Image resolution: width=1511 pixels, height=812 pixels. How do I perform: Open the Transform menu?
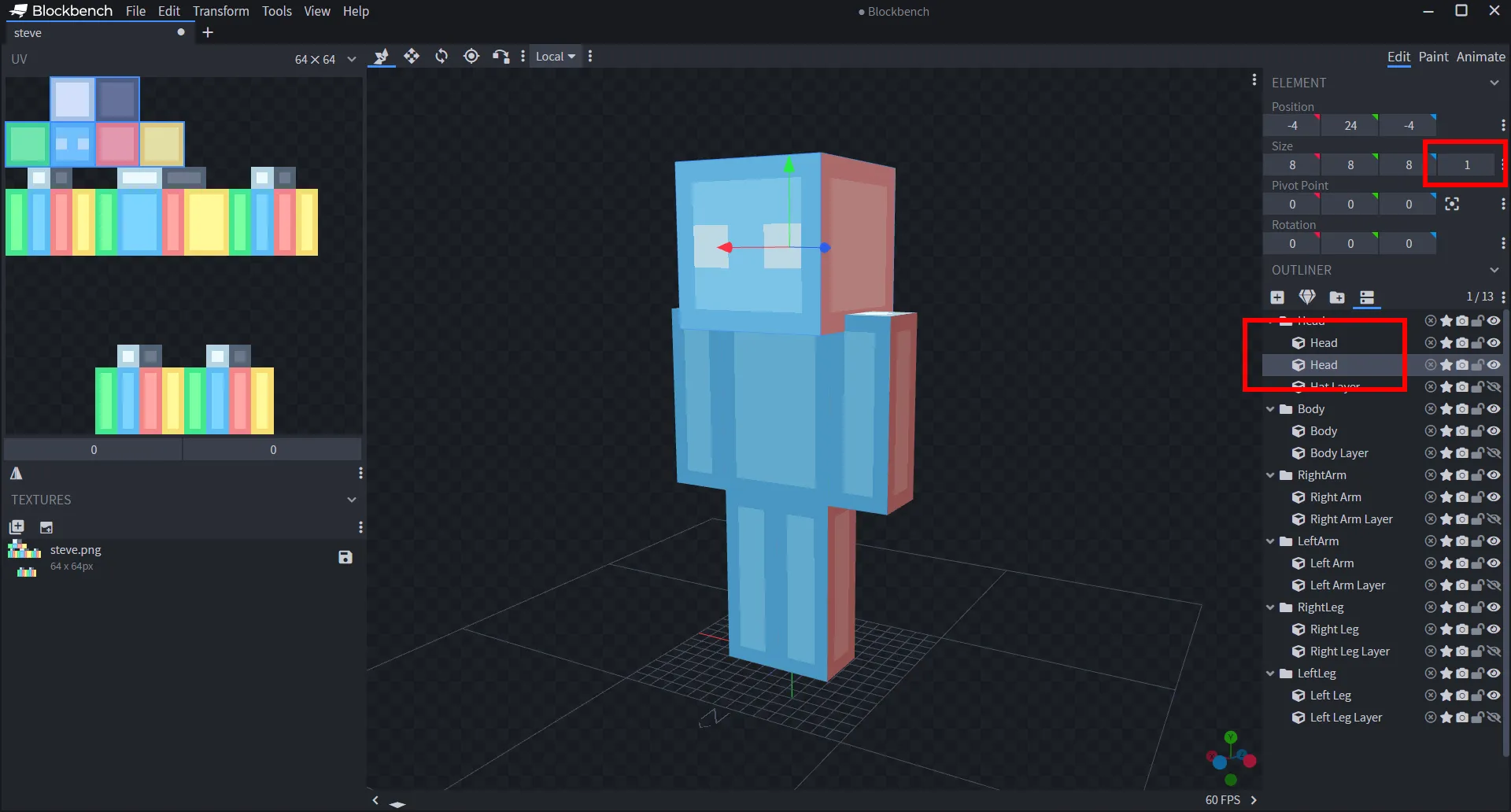pos(221,11)
